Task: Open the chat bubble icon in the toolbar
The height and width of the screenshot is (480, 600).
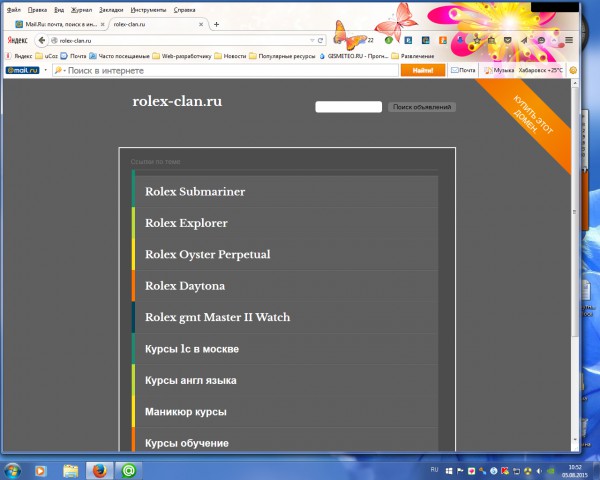Action: [x=541, y=40]
